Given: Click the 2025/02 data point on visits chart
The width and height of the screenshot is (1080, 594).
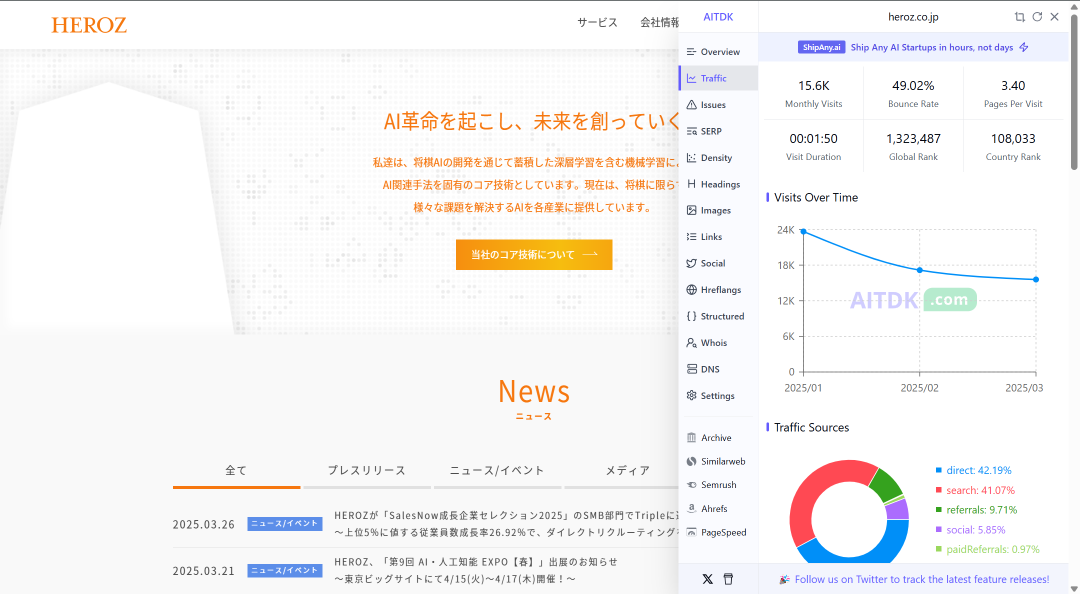Looking at the screenshot, I should pyautogui.click(x=920, y=270).
